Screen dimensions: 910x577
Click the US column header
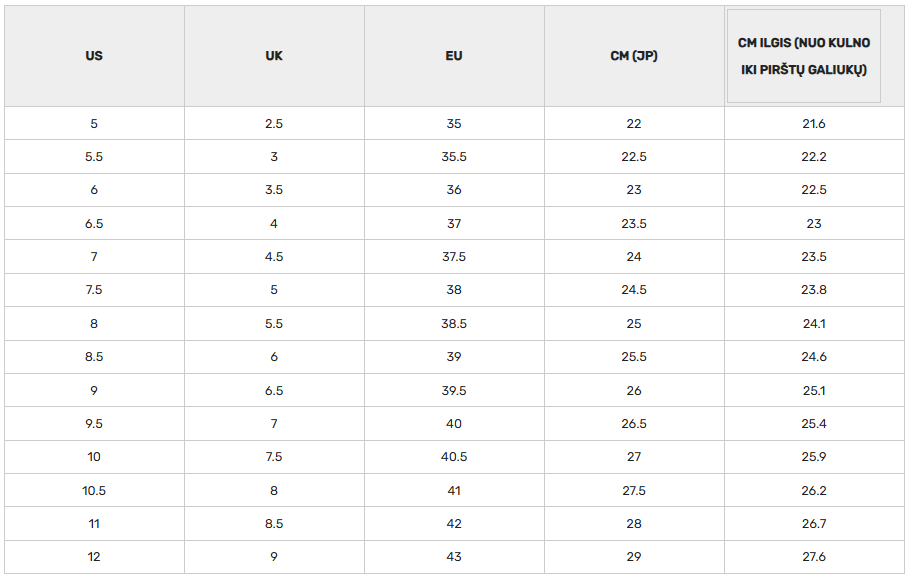pos(94,56)
